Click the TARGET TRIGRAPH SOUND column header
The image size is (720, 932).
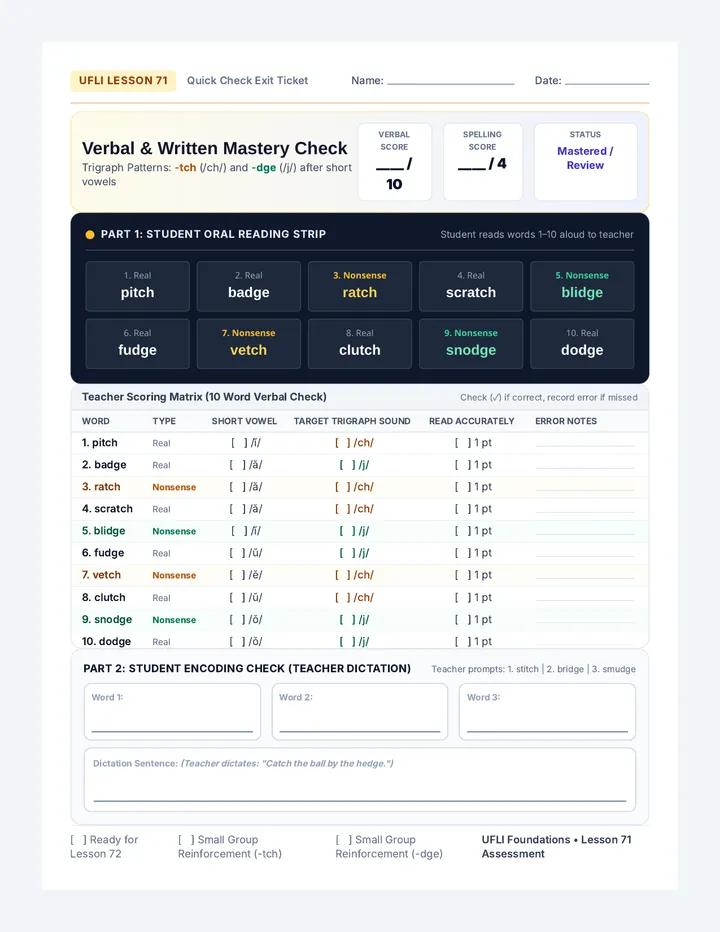352,421
